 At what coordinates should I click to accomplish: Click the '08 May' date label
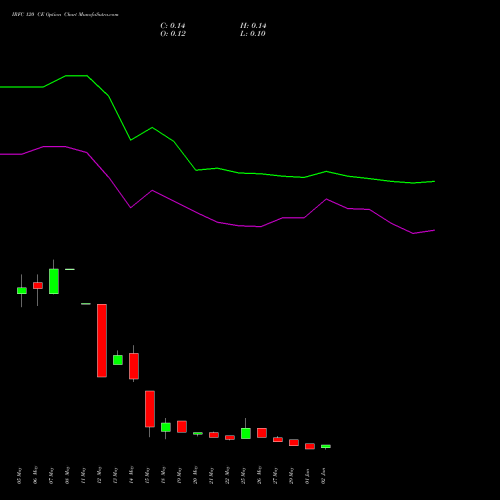point(67,476)
